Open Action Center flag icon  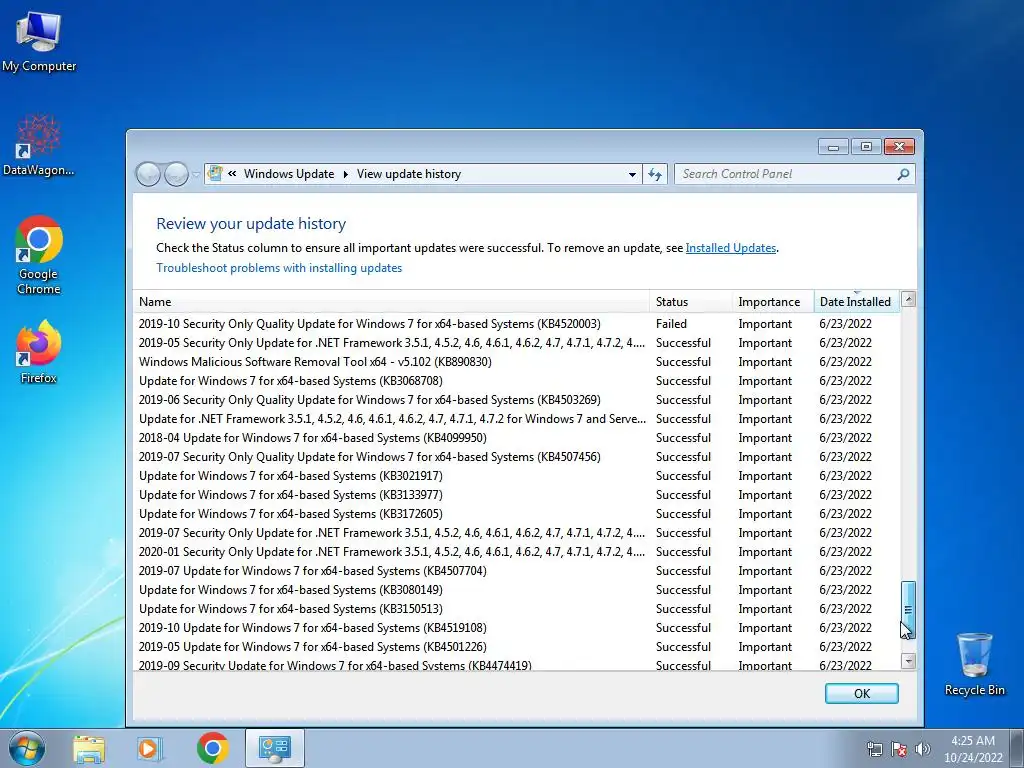[899, 750]
